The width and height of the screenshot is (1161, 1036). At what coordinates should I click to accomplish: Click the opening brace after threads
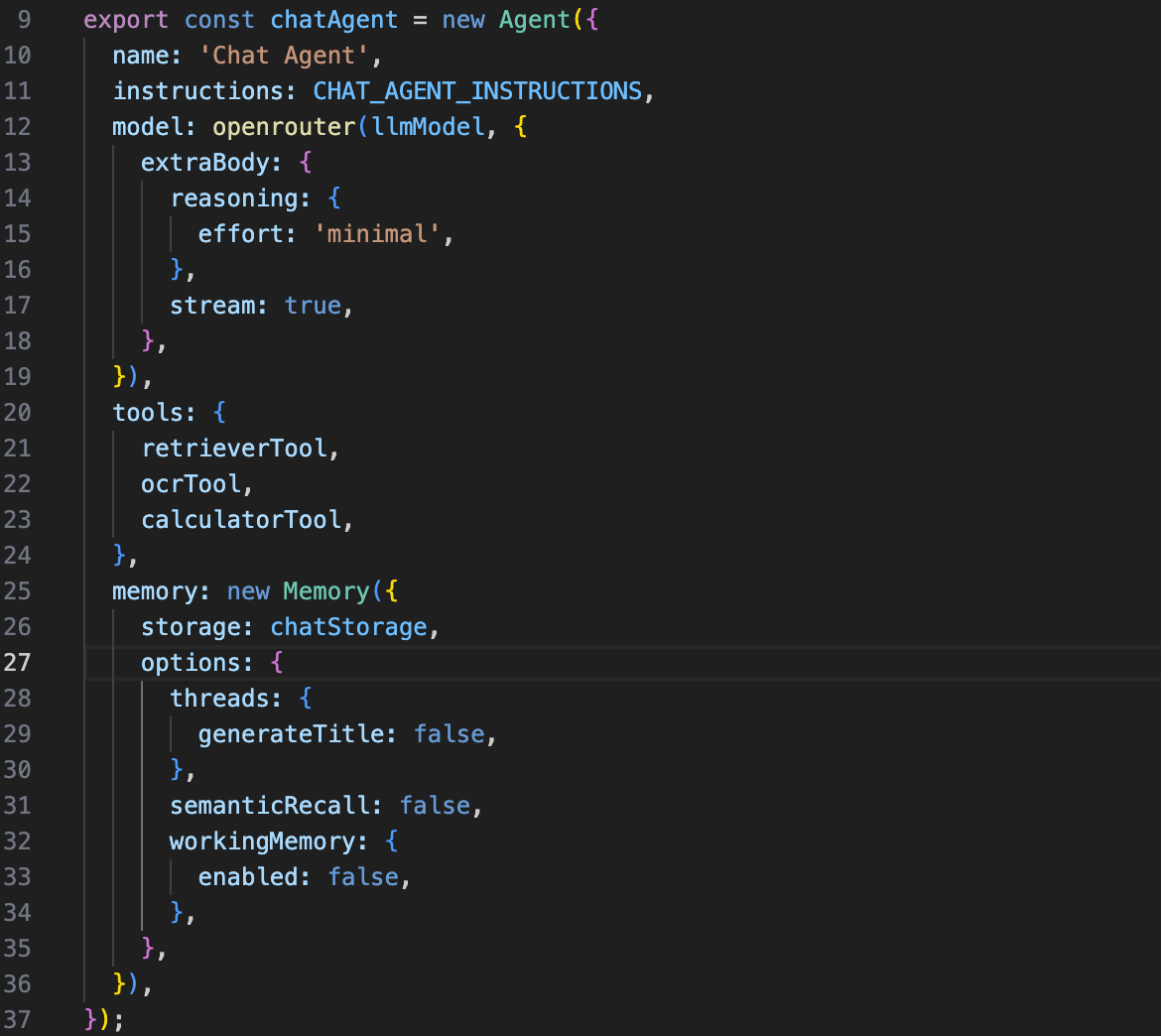(305, 699)
